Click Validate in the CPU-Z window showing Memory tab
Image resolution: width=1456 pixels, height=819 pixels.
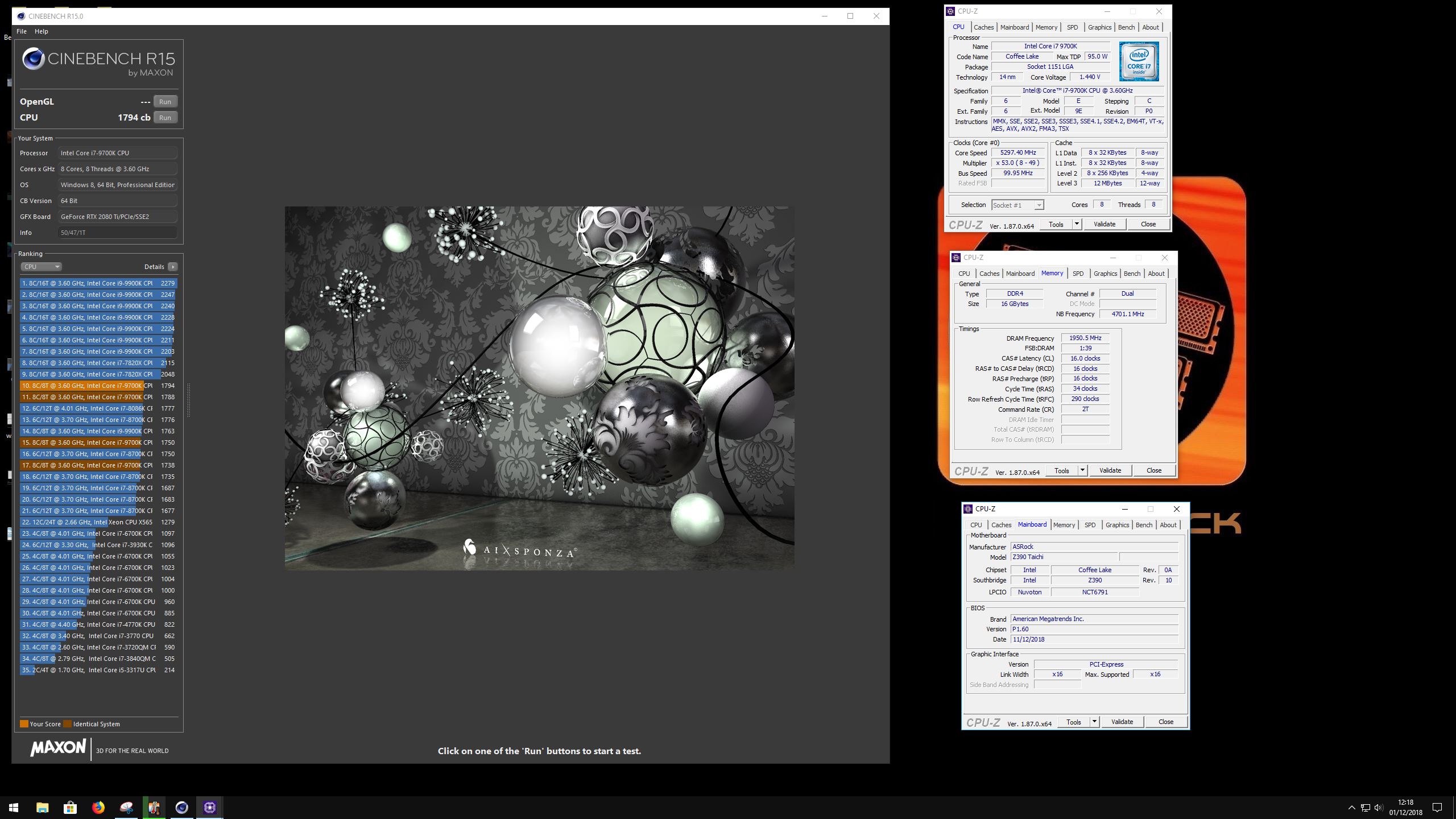click(x=1110, y=470)
